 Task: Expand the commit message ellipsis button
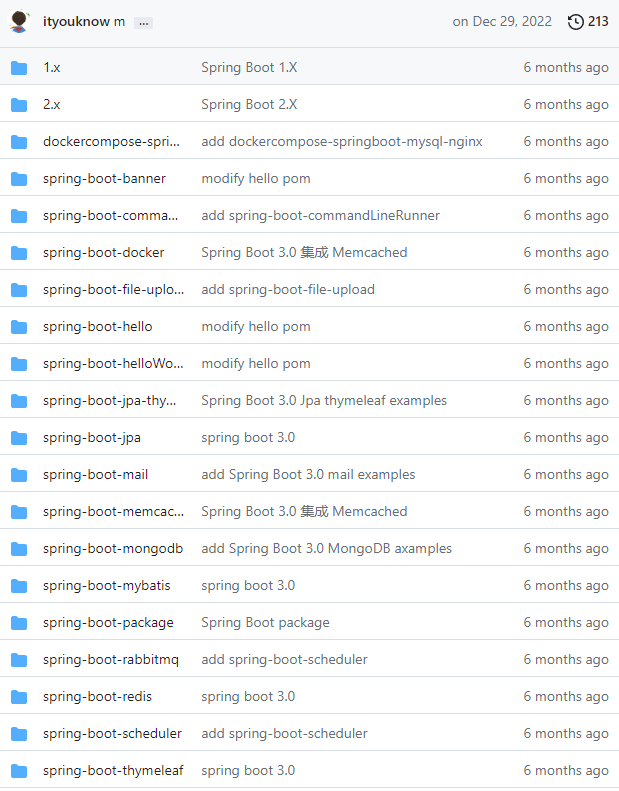click(143, 23)
